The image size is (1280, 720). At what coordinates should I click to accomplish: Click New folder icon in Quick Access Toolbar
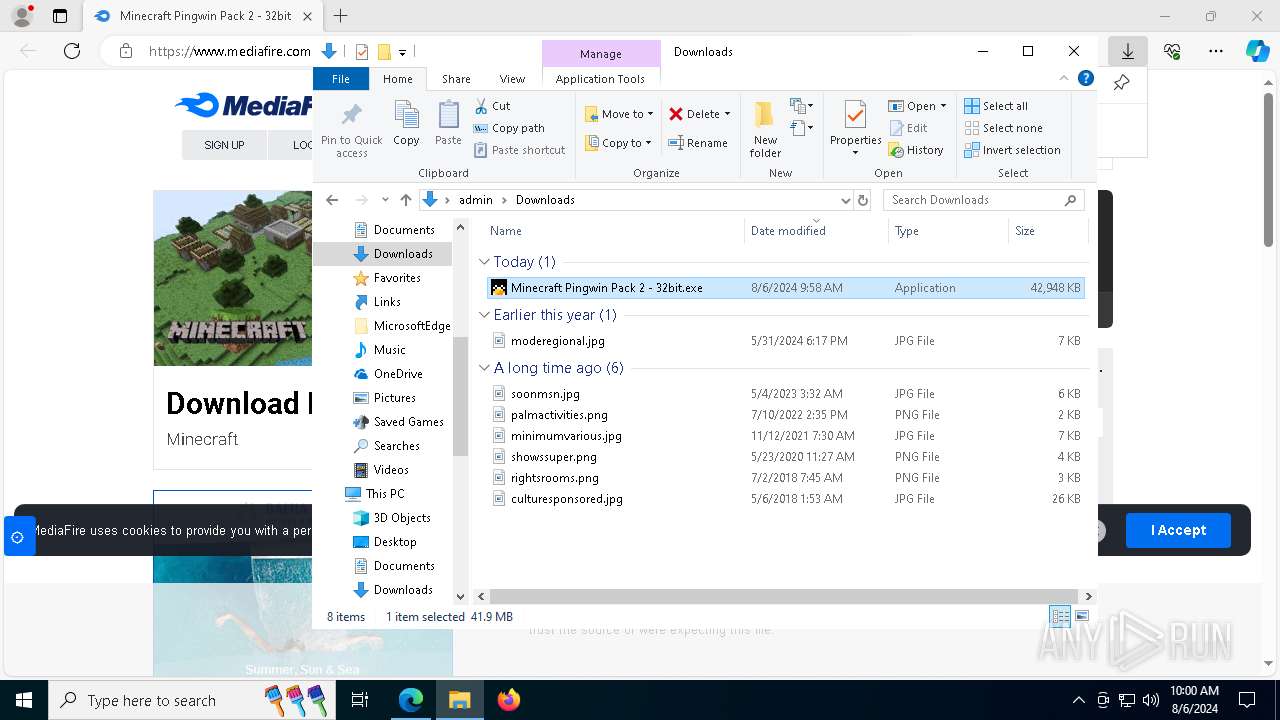point(384,52)
